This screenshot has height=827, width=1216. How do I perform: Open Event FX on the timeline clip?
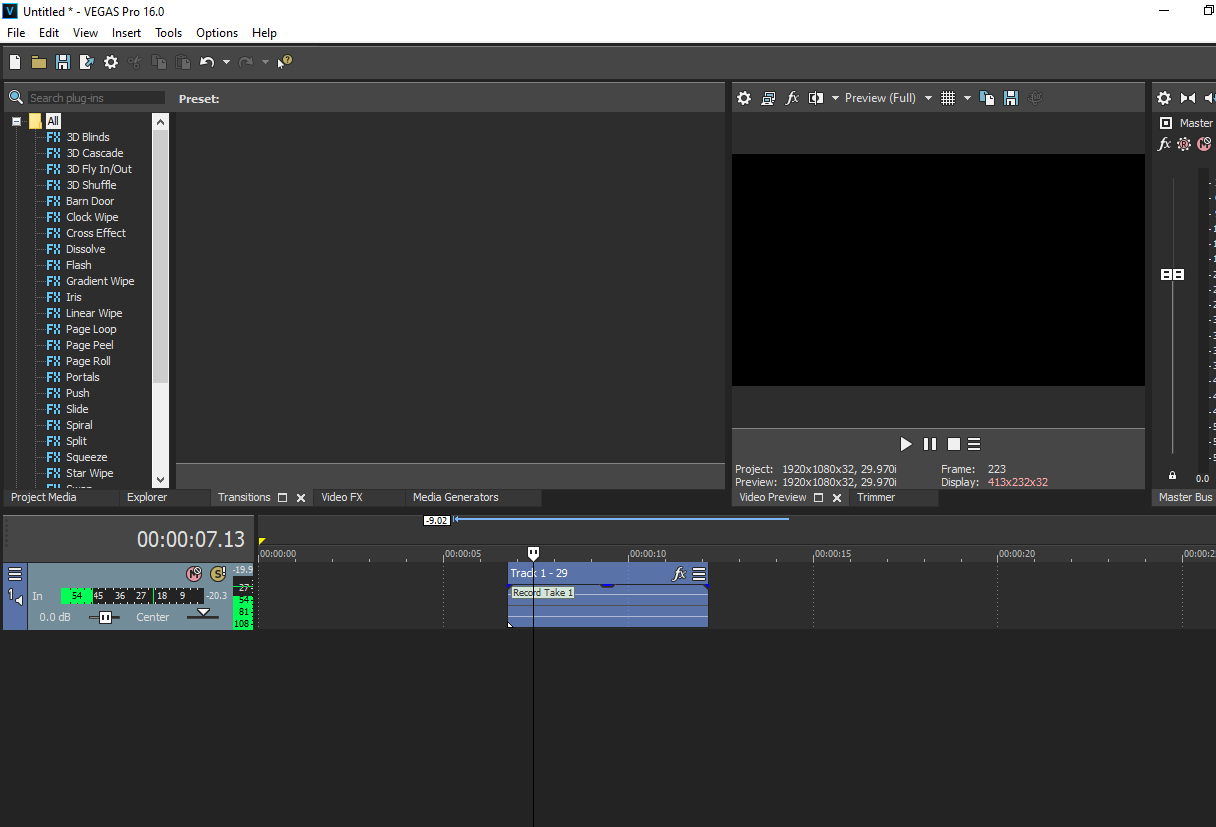[679, 574]
